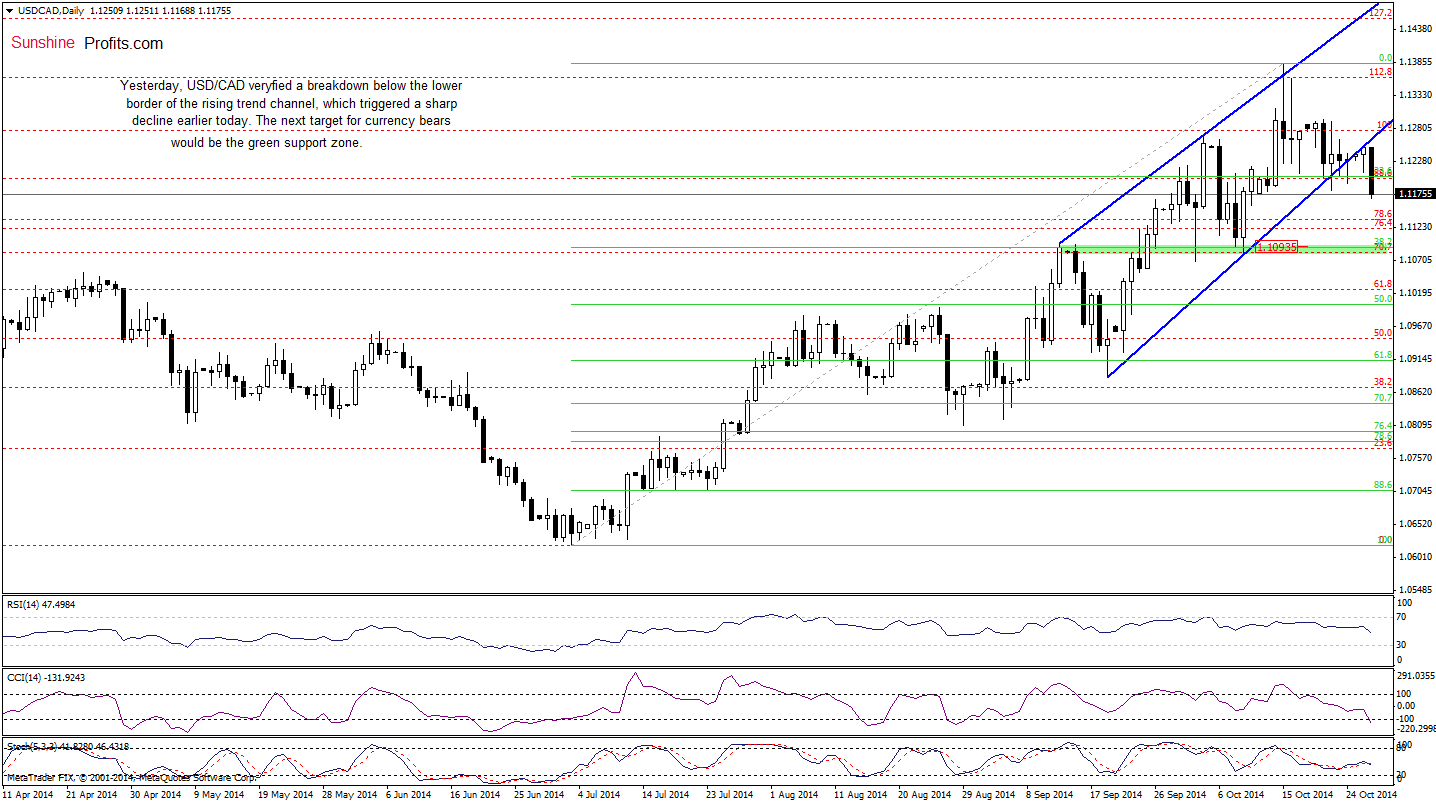The height and width of the screenshot is (803, 1436).
Task: Click the -220.2996 CCI scale value
Action: click(x=1415, y=729)
